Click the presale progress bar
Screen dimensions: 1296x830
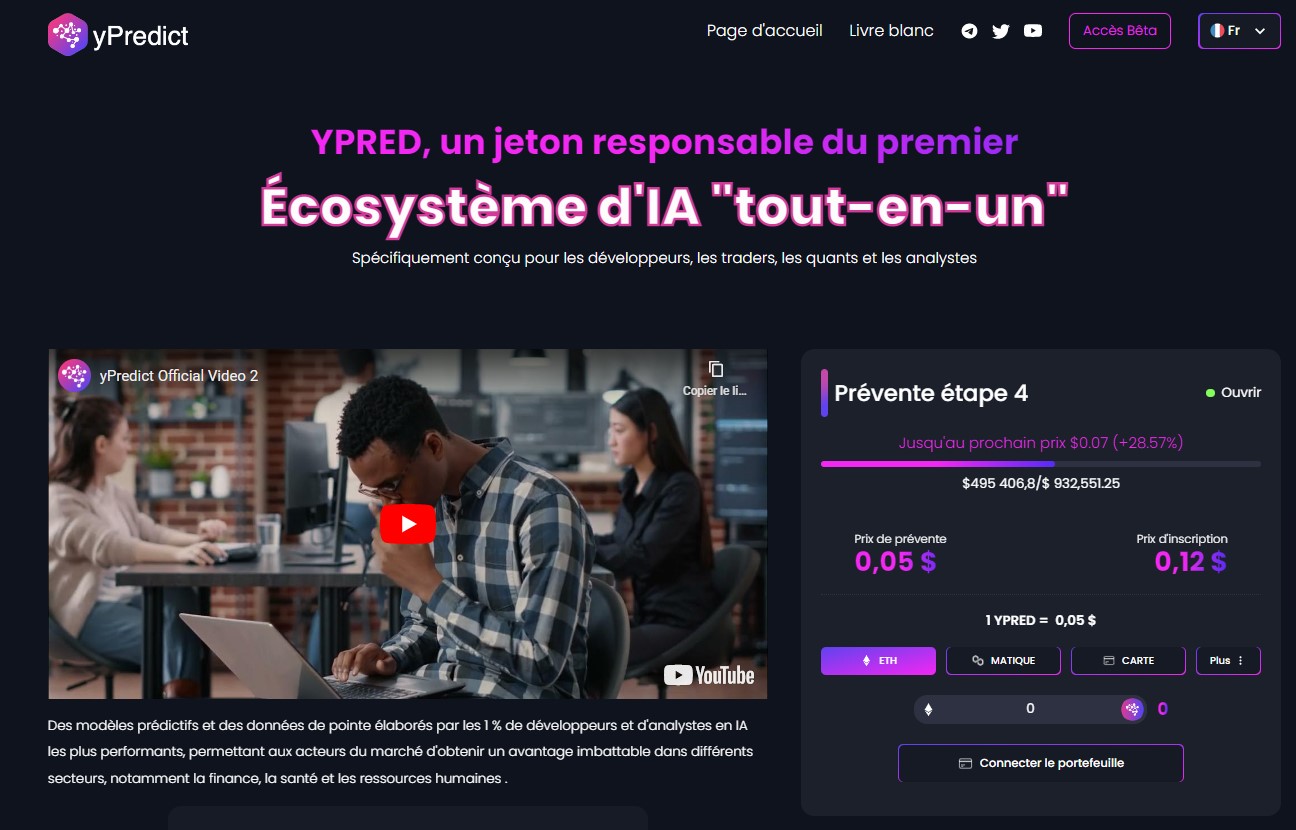[x=1041, y=464]
